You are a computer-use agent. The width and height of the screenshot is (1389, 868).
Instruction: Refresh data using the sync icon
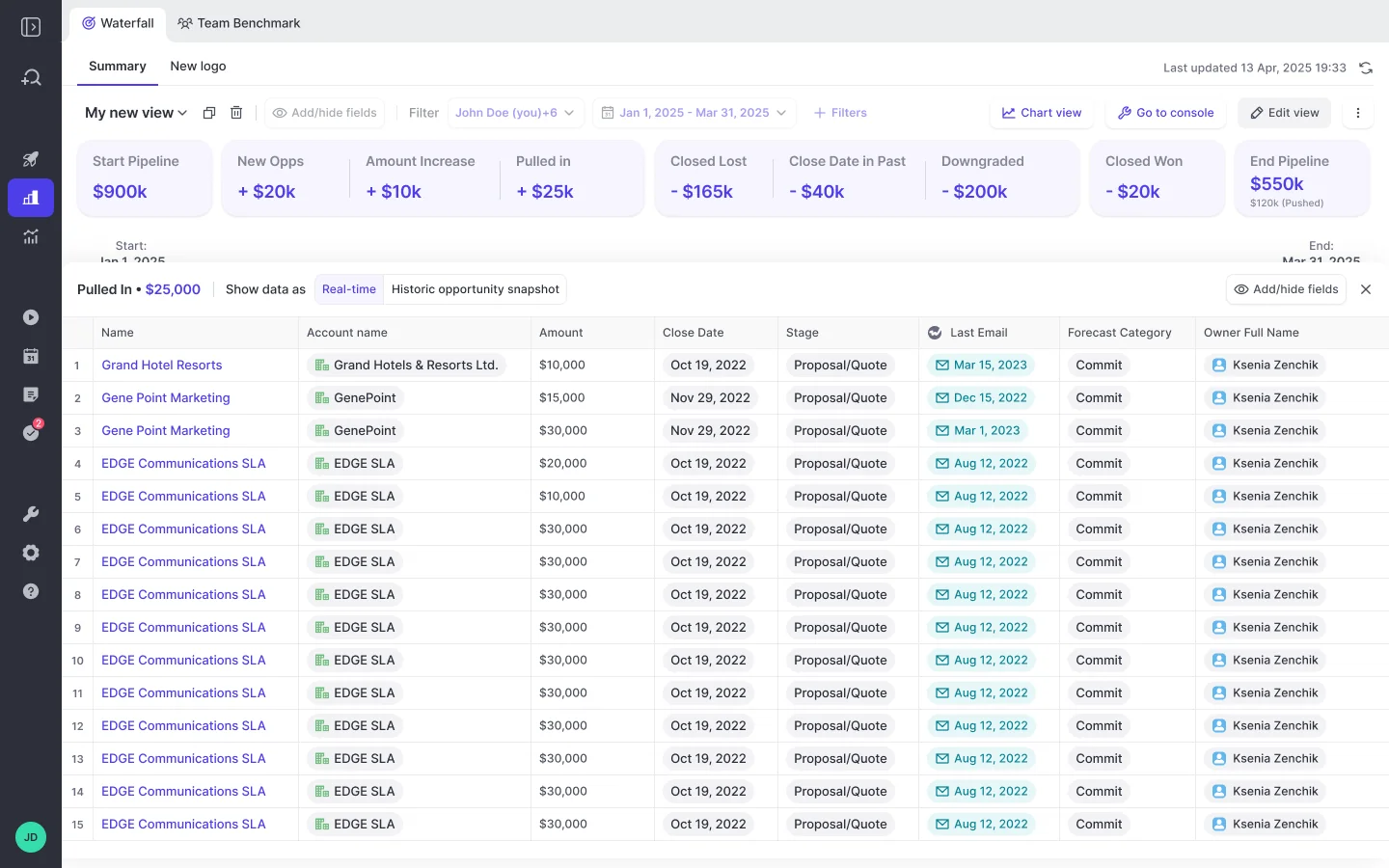tap(1366, 68)
